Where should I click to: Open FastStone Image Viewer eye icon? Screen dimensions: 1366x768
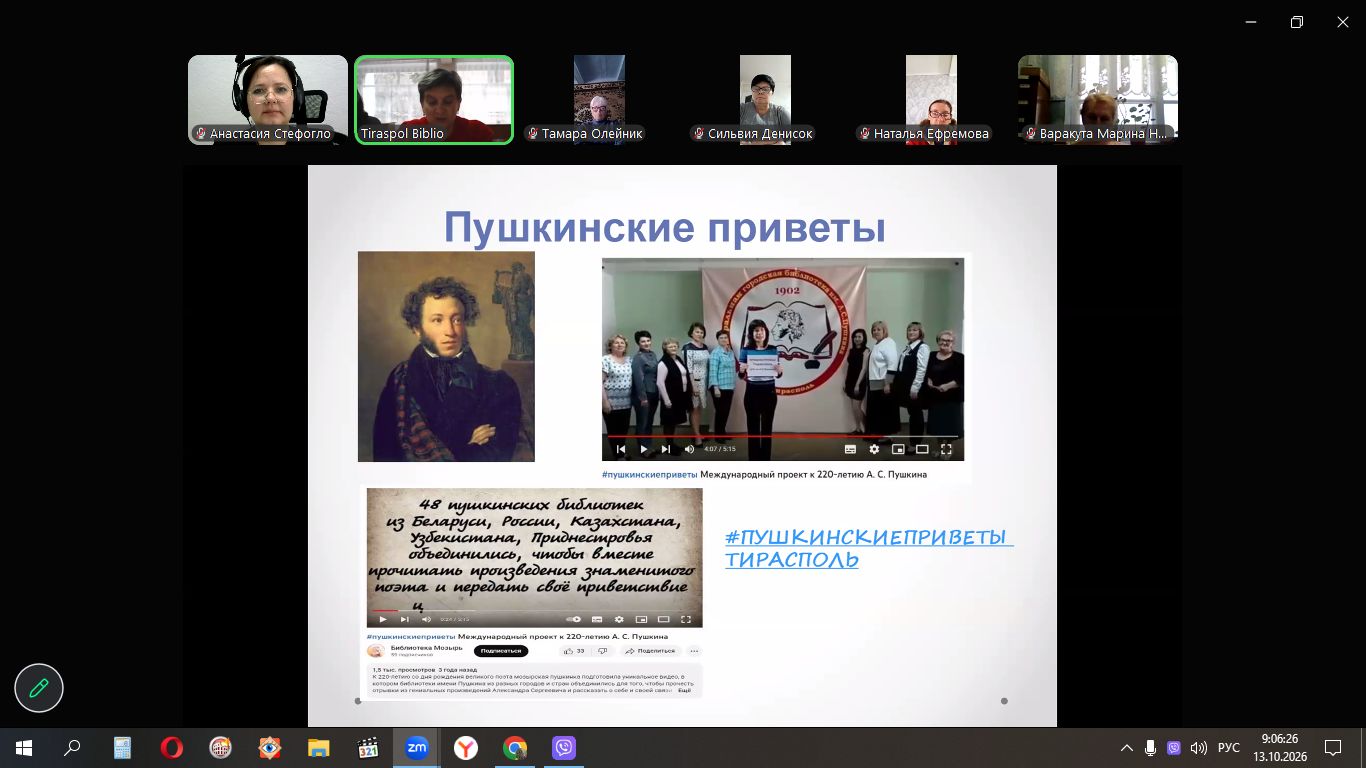[270, 747]
